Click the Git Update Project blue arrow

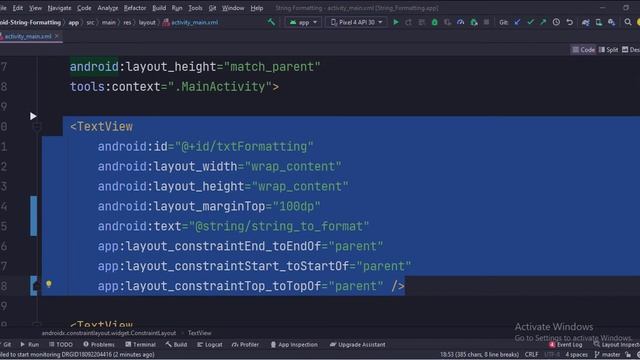click(518, 22)
